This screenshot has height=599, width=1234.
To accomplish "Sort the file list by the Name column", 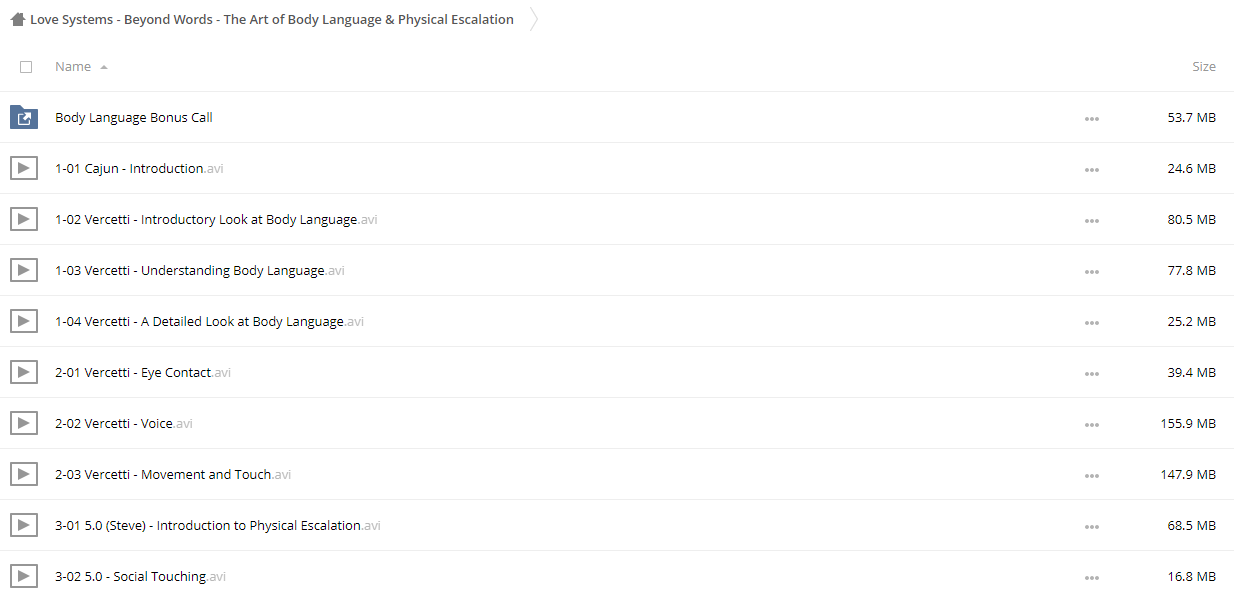I will point(73,67).
